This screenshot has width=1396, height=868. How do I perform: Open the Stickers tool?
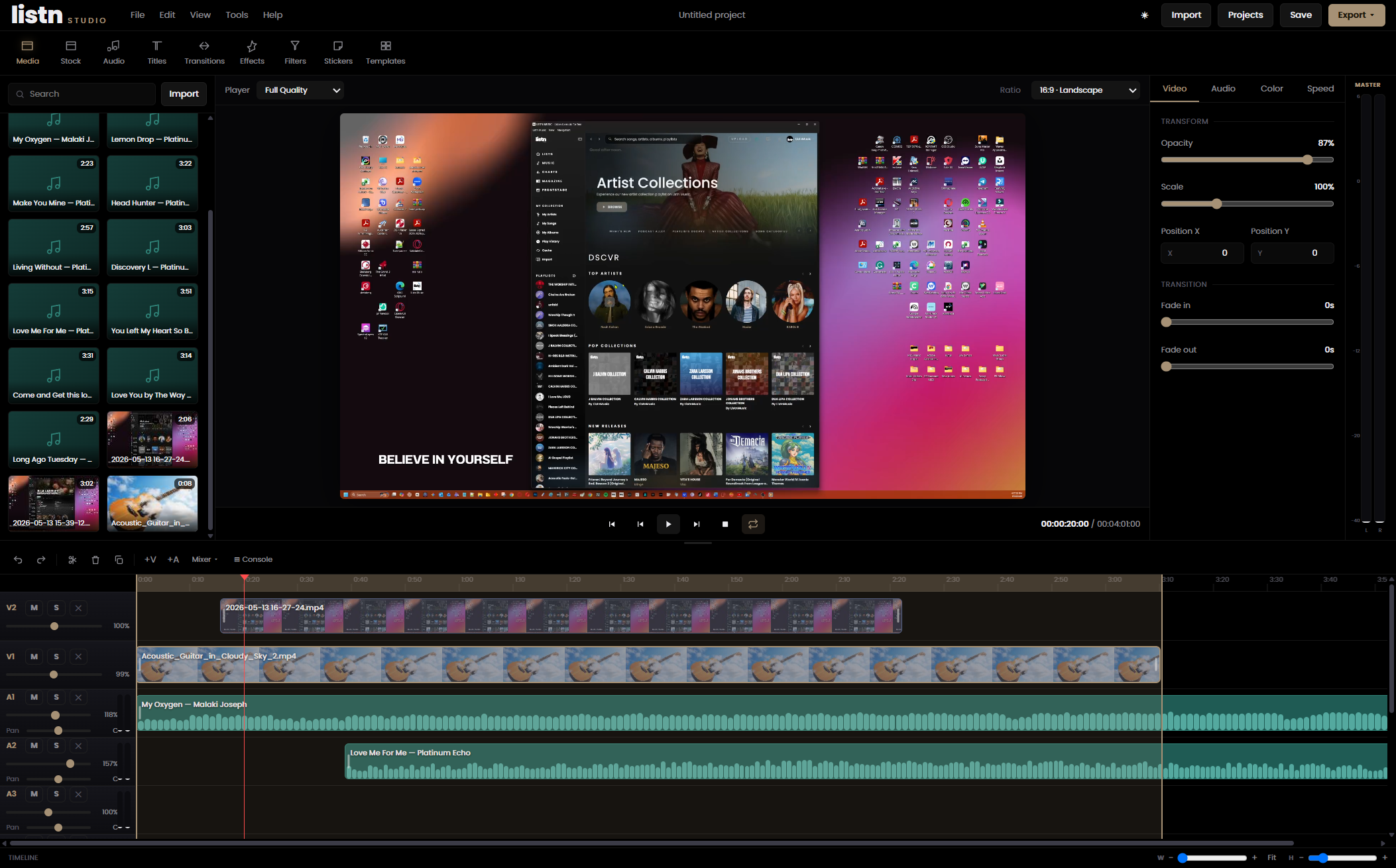(x=338, y=52)
